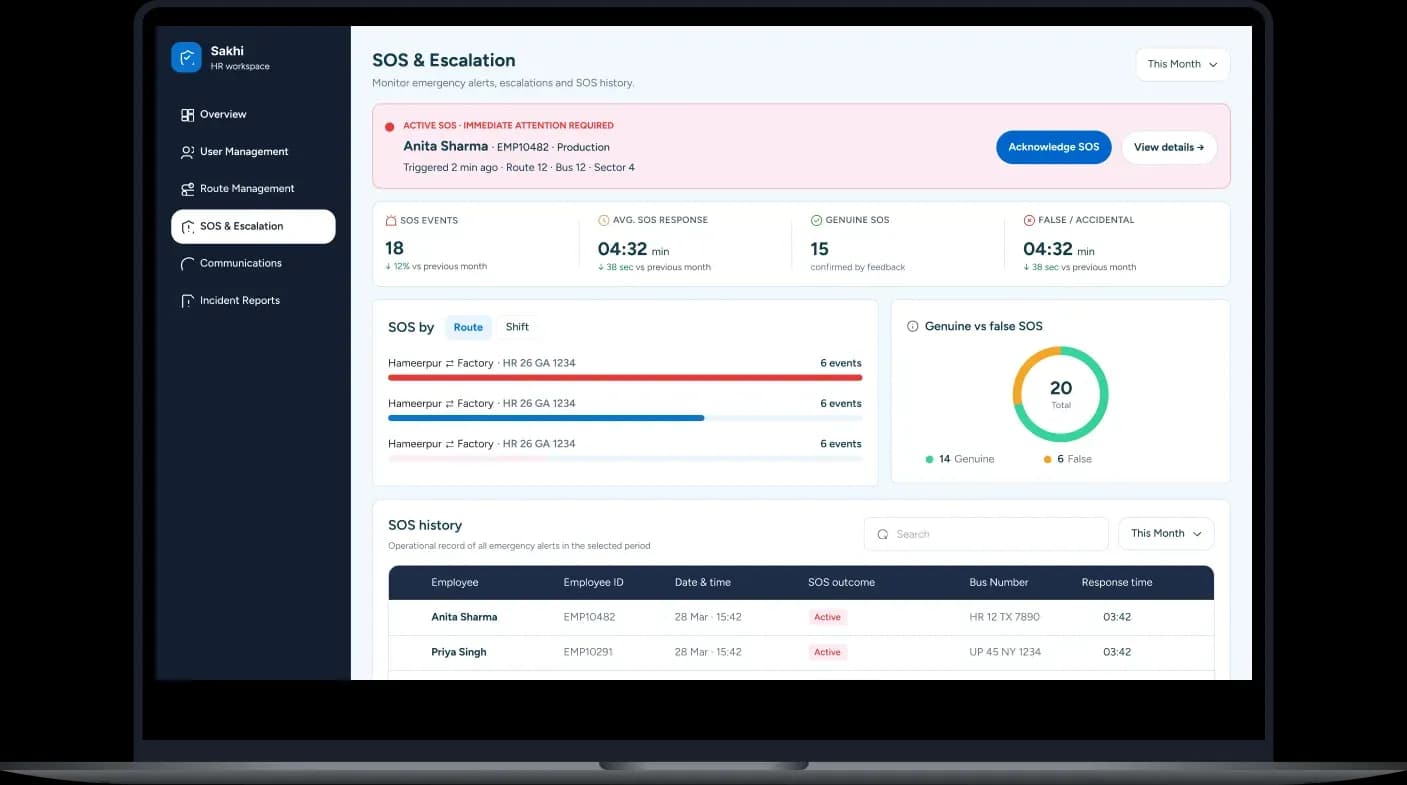
Task: Open the This Month dropdown in SOS history
Action: pyautogui.click(x=1166, y=534)
